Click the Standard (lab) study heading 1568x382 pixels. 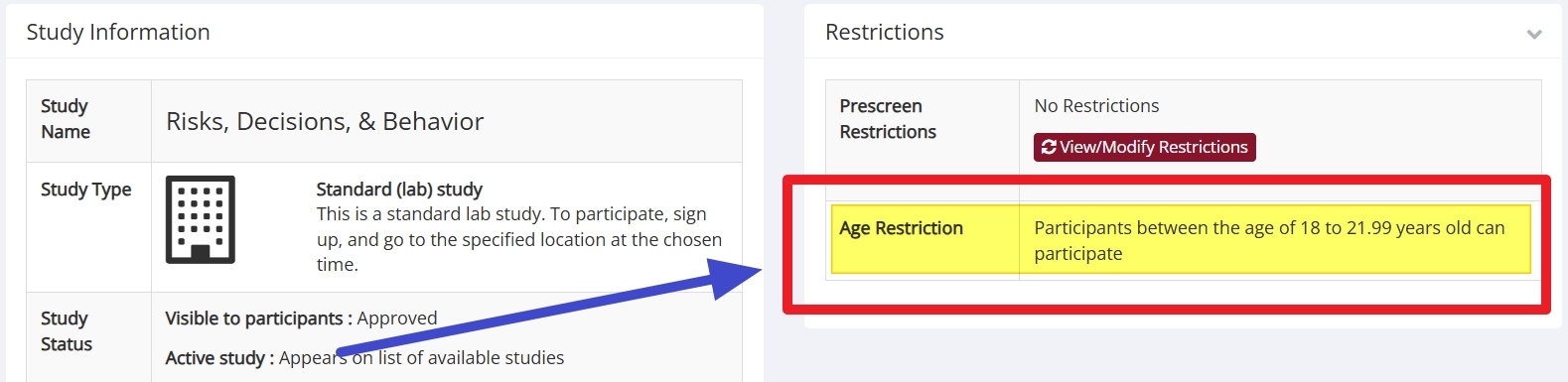[x=399, y=189]
